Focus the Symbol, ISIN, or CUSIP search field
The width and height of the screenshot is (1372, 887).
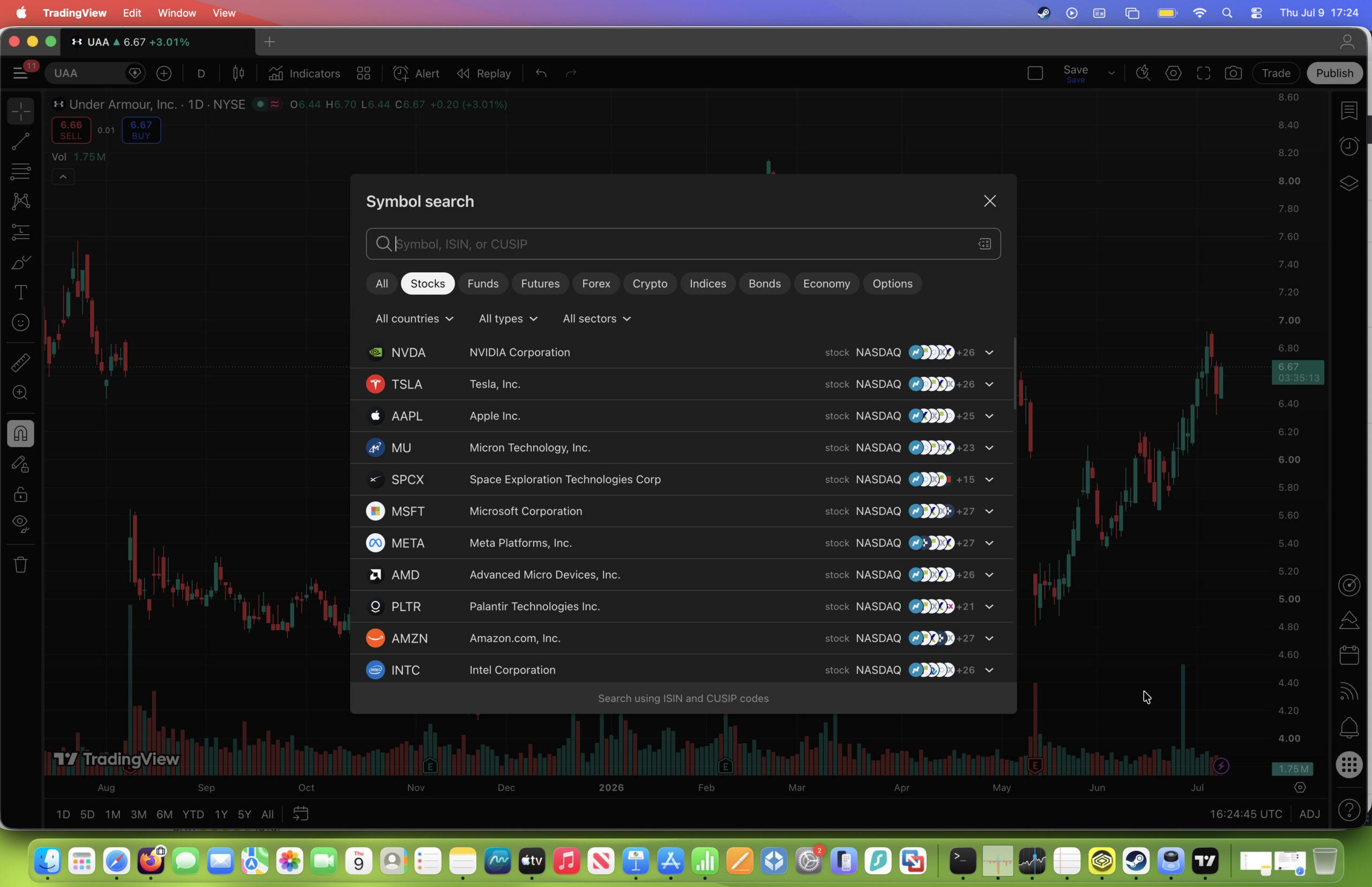pyautogui.click(x=683, y=244)
